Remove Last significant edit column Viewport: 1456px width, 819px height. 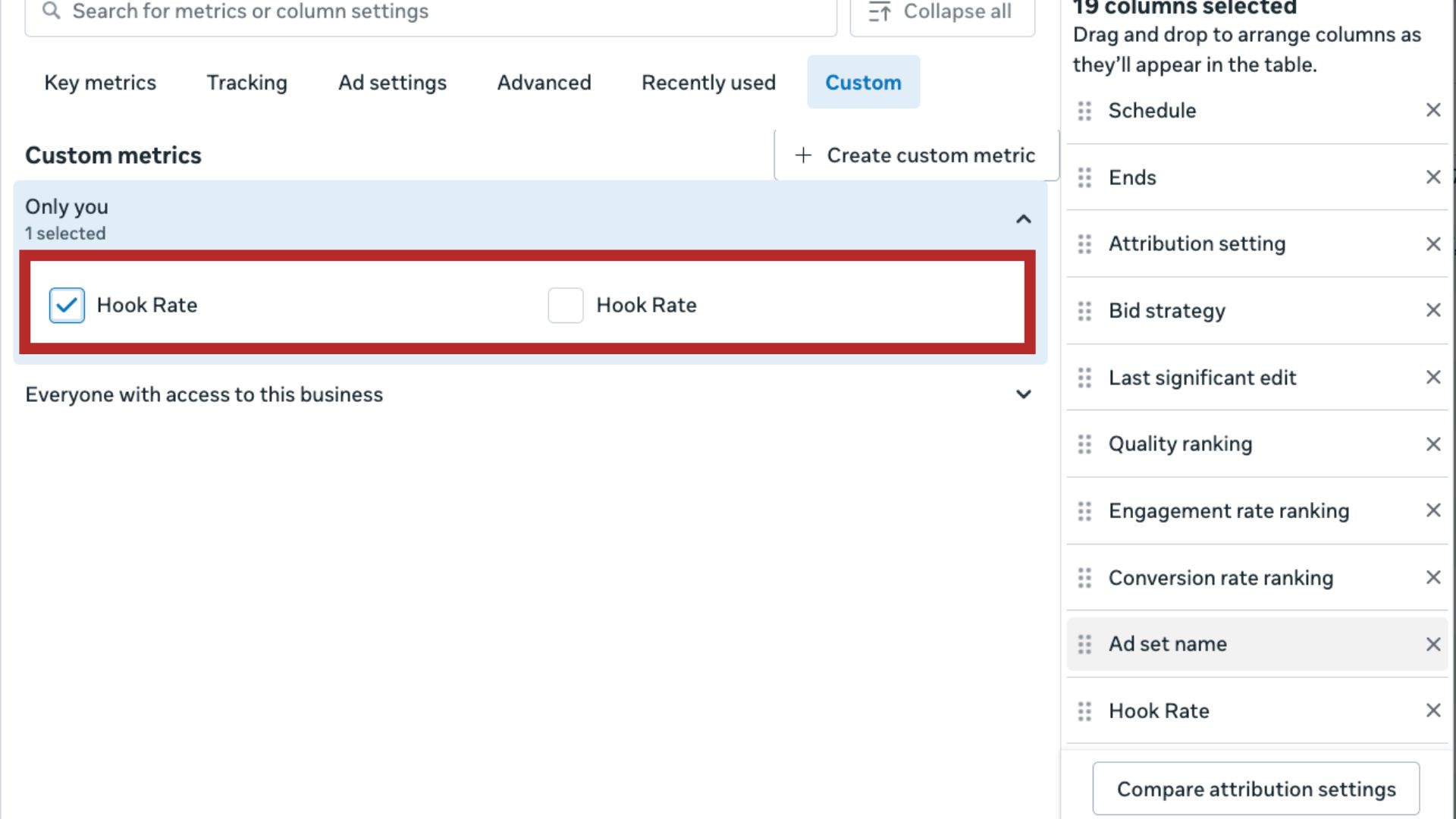1432,378
